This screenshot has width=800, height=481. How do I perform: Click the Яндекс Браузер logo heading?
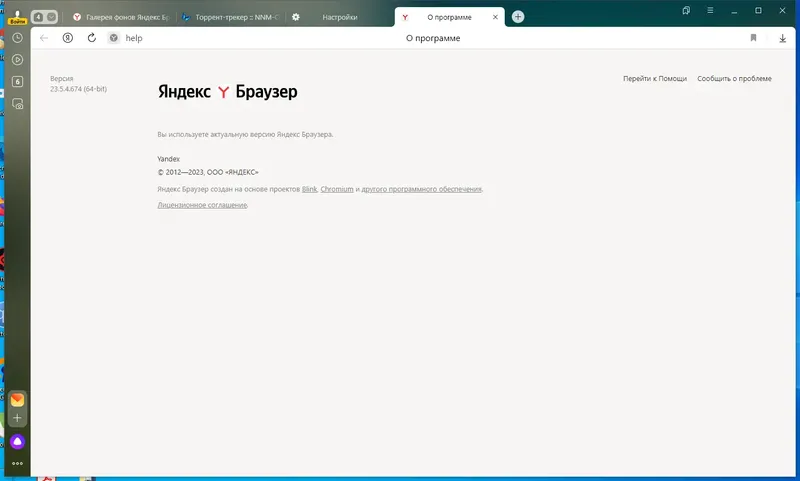coord(228,92)
